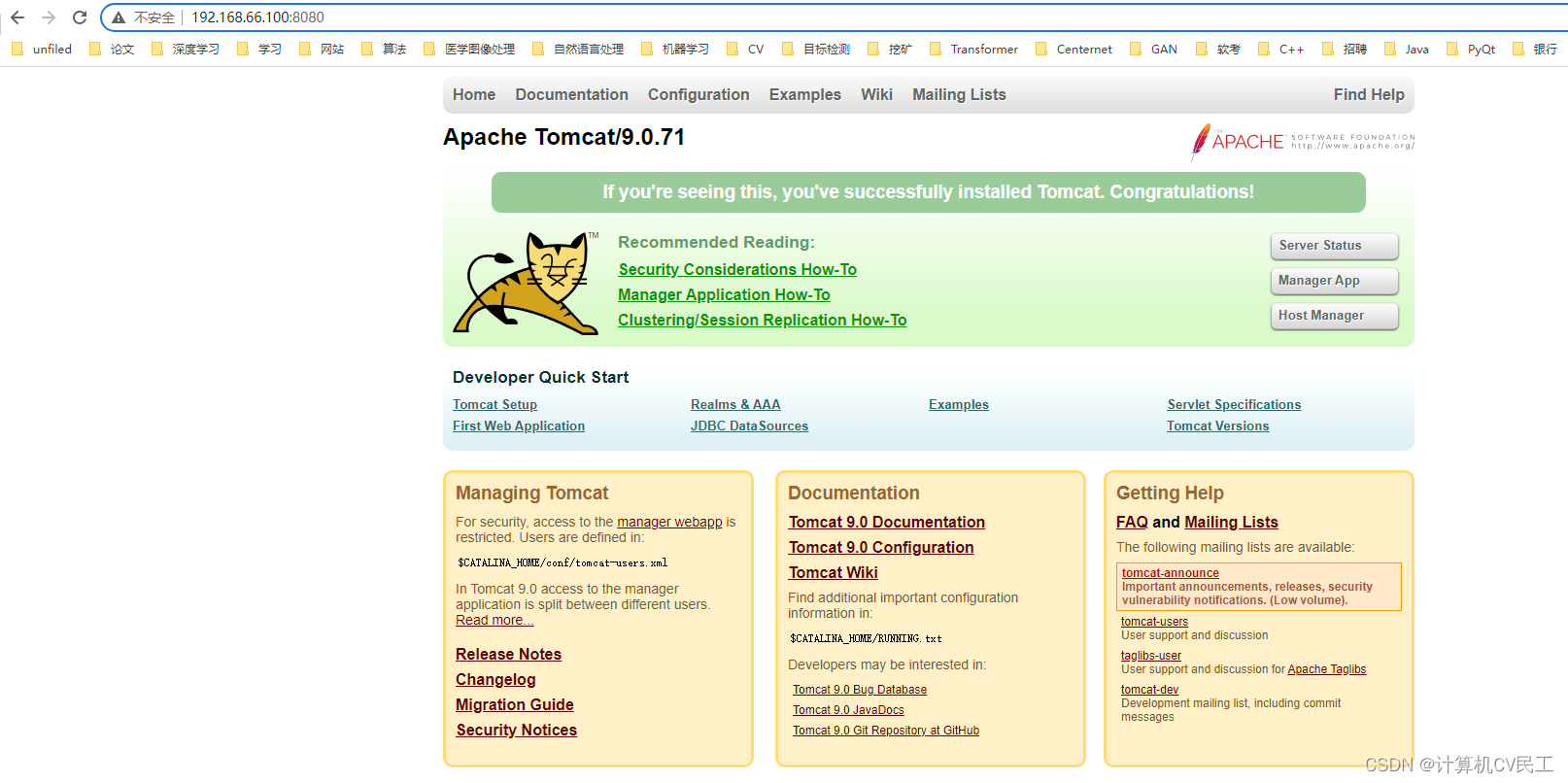Open Security Considerations How-To link

click(x=737, y=269)
